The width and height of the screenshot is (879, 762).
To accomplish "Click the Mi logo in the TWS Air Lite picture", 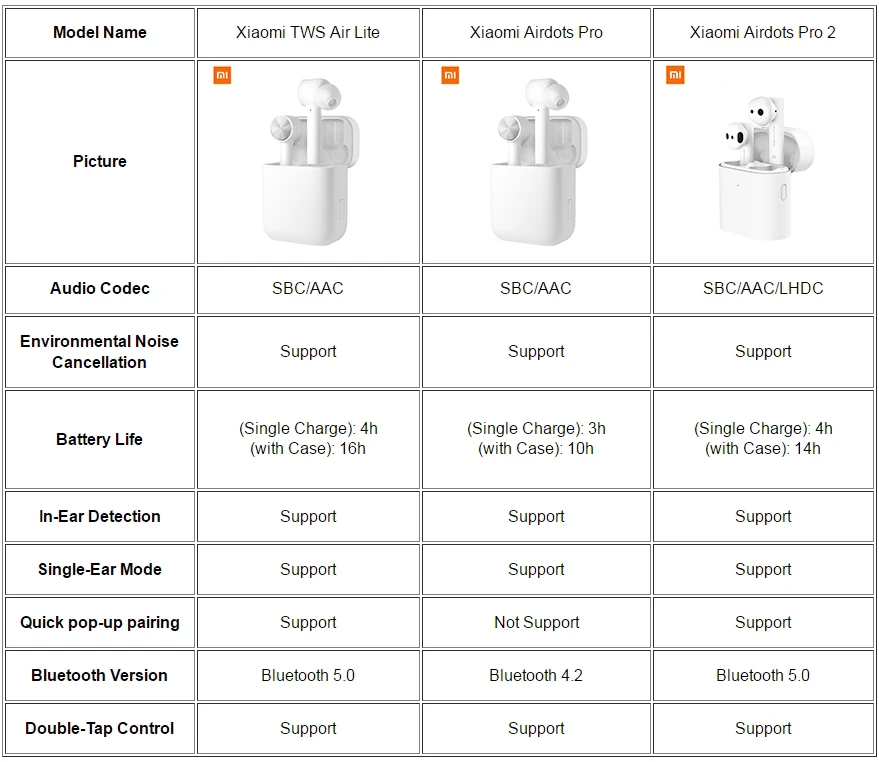I will 222,76.
